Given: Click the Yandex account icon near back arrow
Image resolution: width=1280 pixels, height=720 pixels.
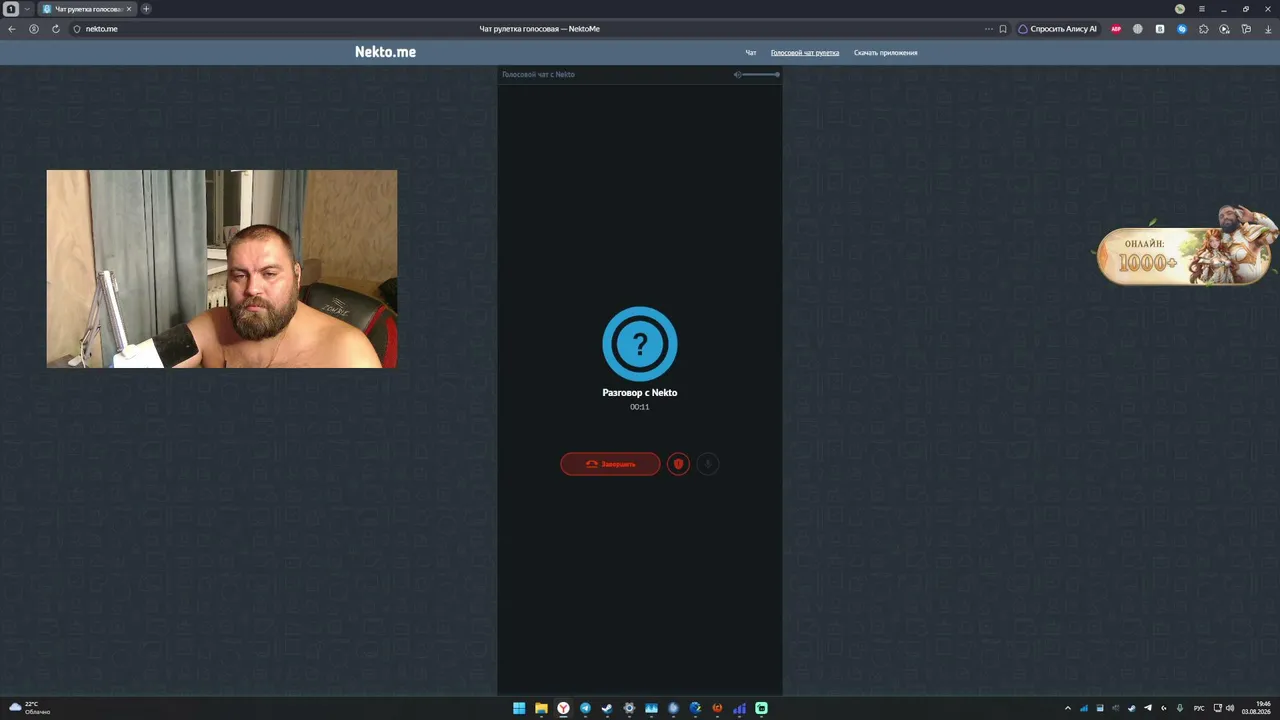Looking at the screenshot, I should (x=34, y=29).
